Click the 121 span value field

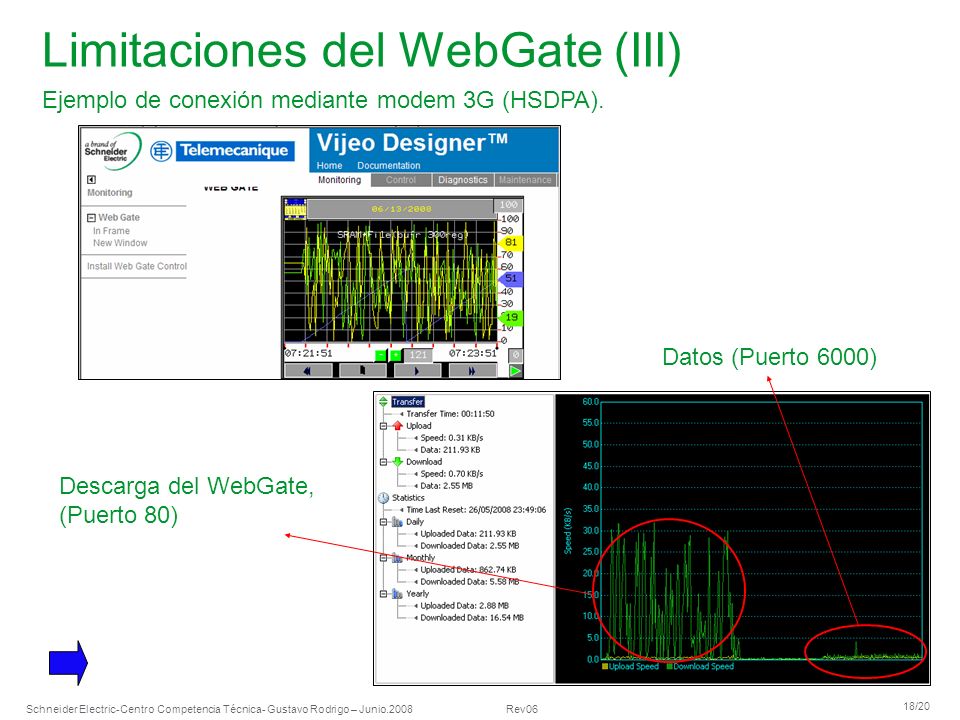coord(418,354)
